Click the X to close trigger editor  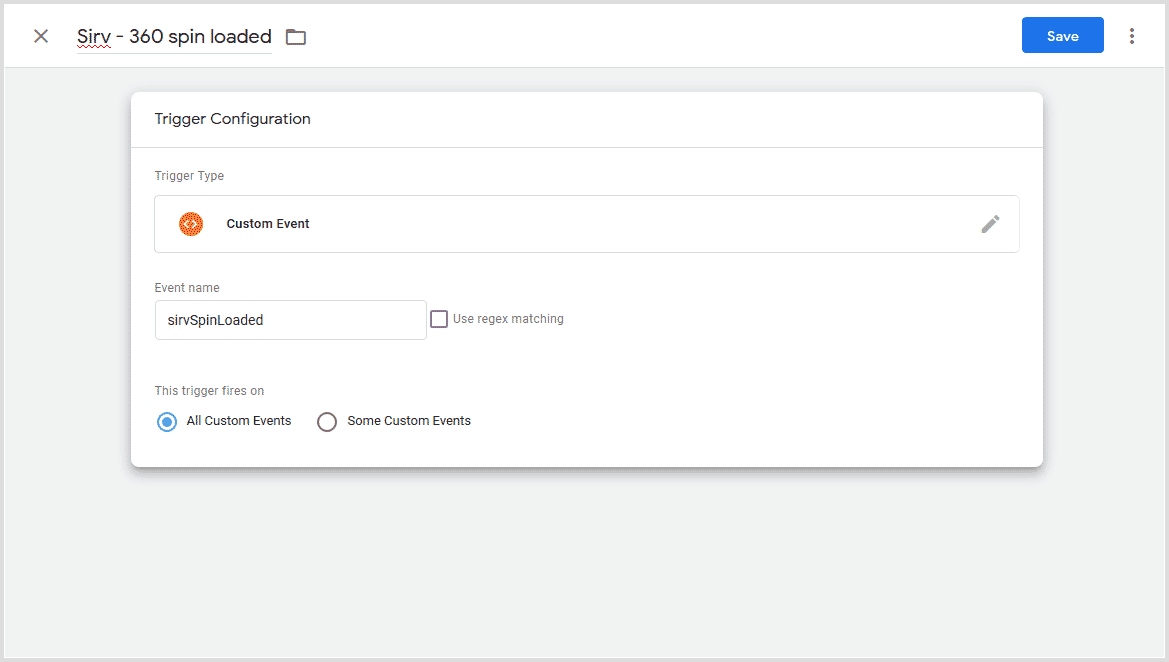40,35
